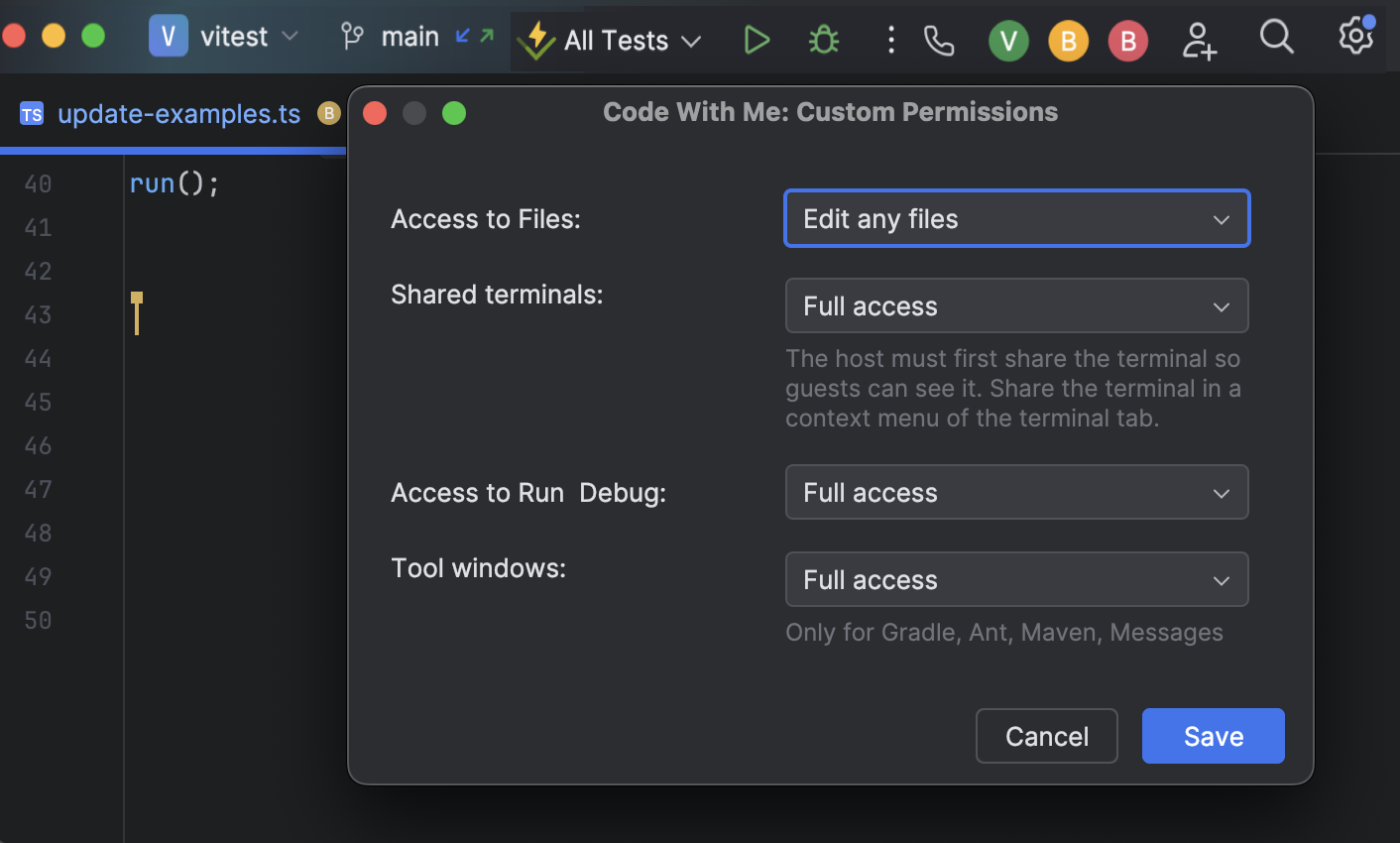Open IDE Settings via the gear icon
The height and width of the screenshot is (843, 1400).
coord(1354,40)
